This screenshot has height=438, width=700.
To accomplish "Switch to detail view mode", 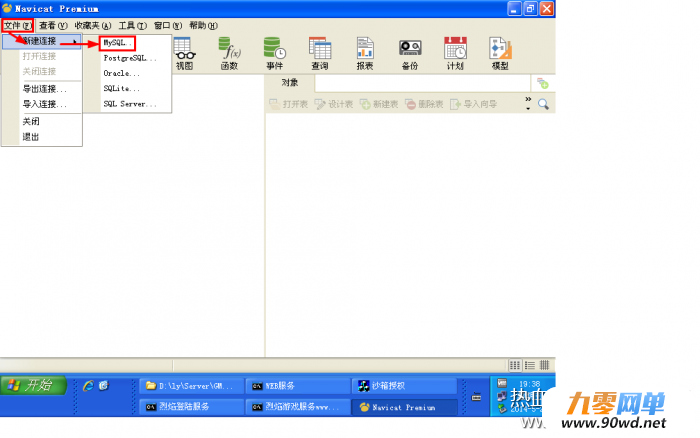I will point(545,366).
